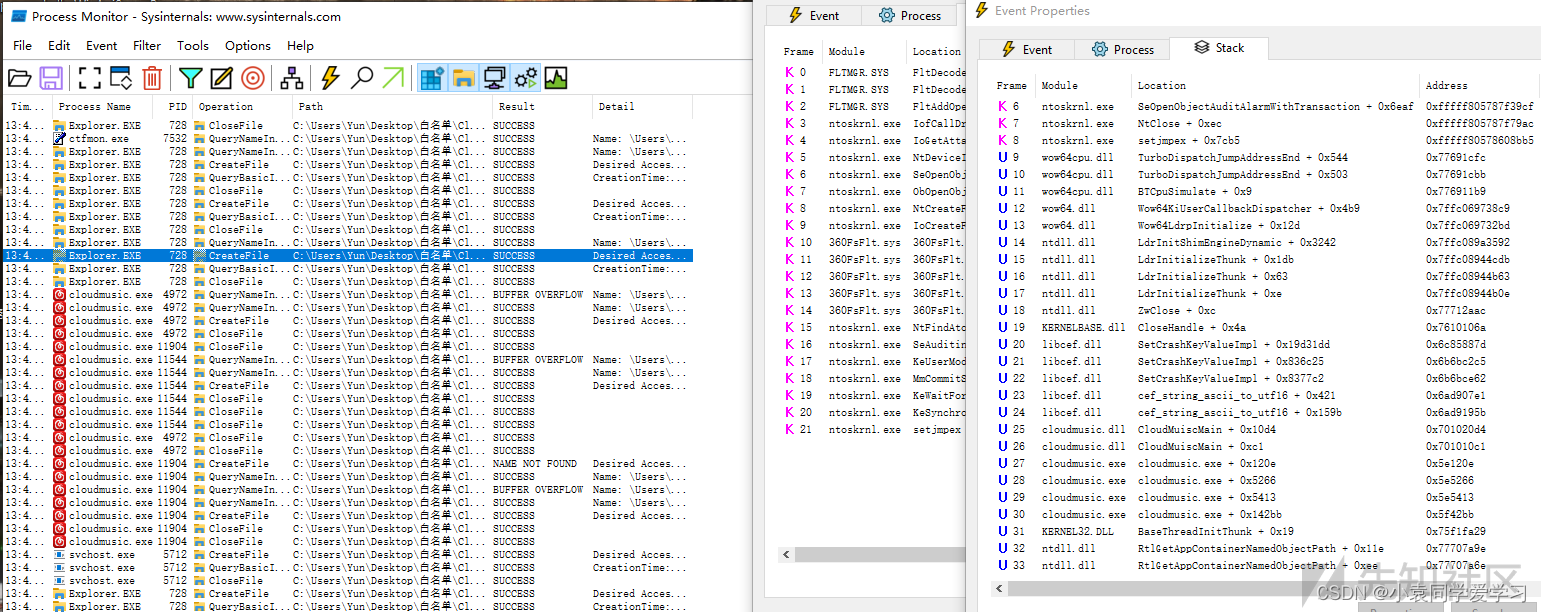This screenshot has height=612, width=1541.
Task: Click the red Clear trash can icon
Action: click(x=152, y=77)
